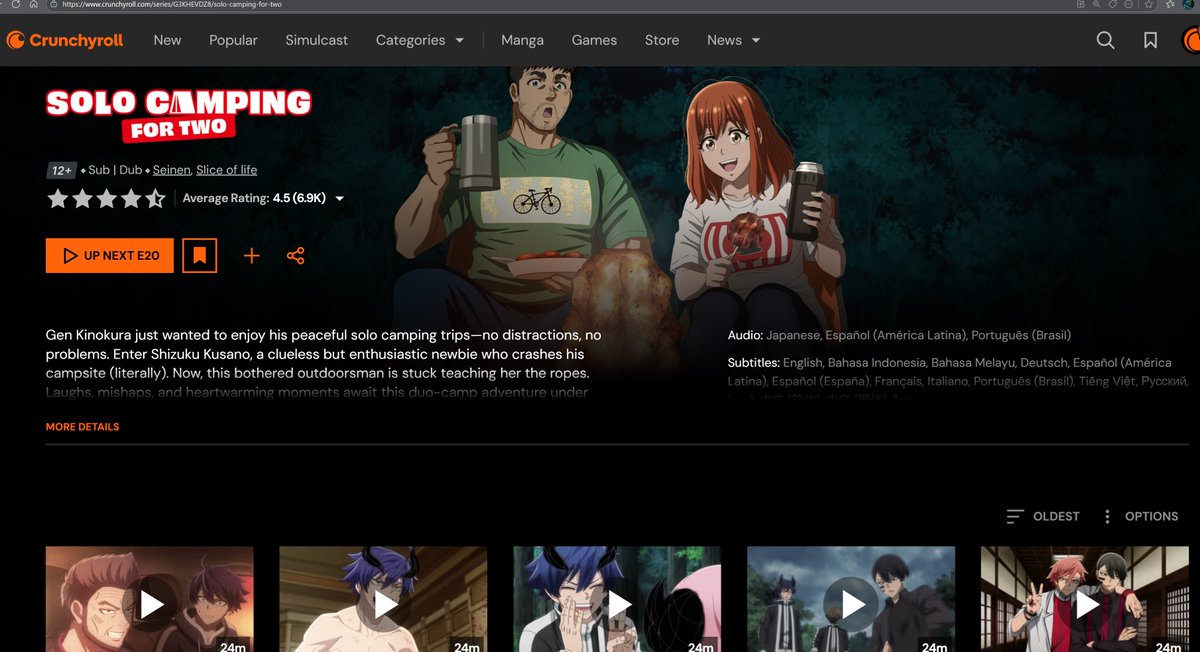This screenshot has height=652, width=1200.
Task: Toggle the orange watchlist bookmark button
Action: [199, 256]
